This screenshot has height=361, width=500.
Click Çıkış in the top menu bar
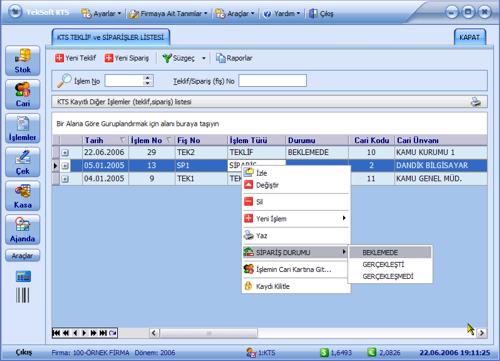pyautogui.click(x=321, y=14)
